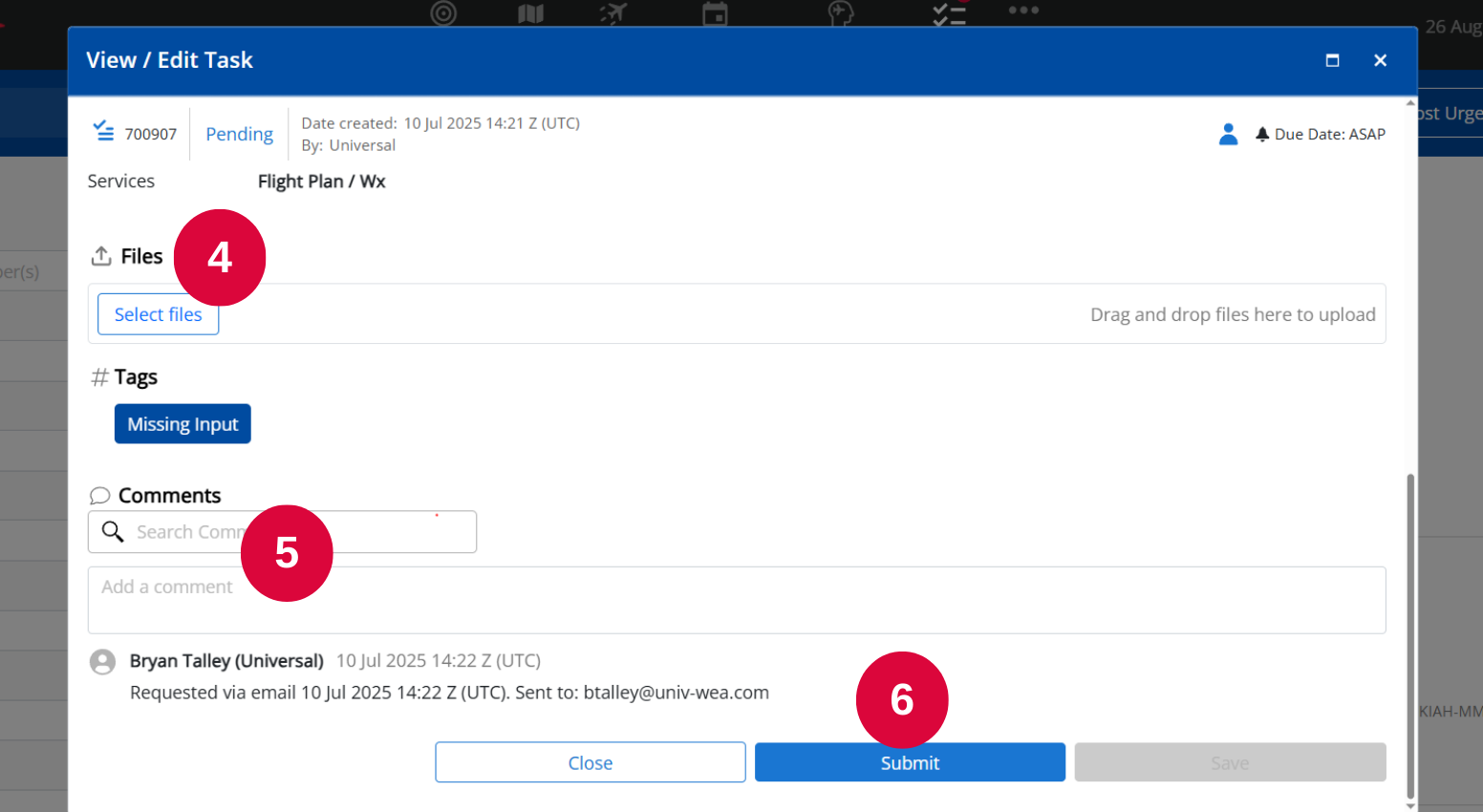Open the calendar icon in top bar
Screen dimensions: 1483x812
tap(715, 13)
